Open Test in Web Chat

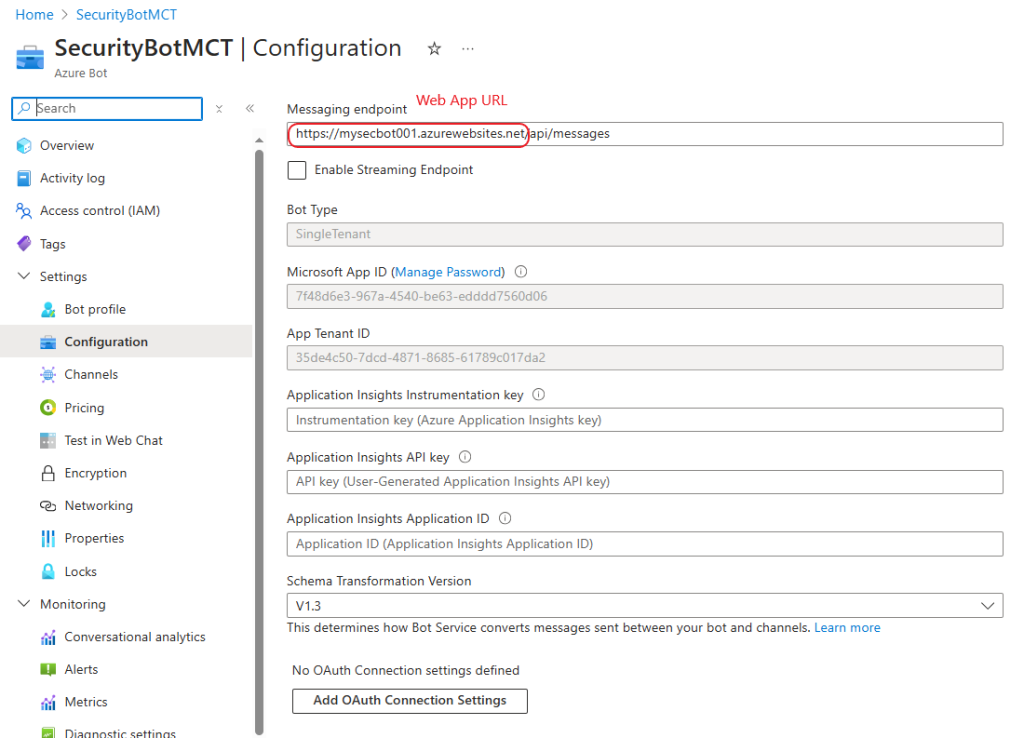[x=113, y=441]
